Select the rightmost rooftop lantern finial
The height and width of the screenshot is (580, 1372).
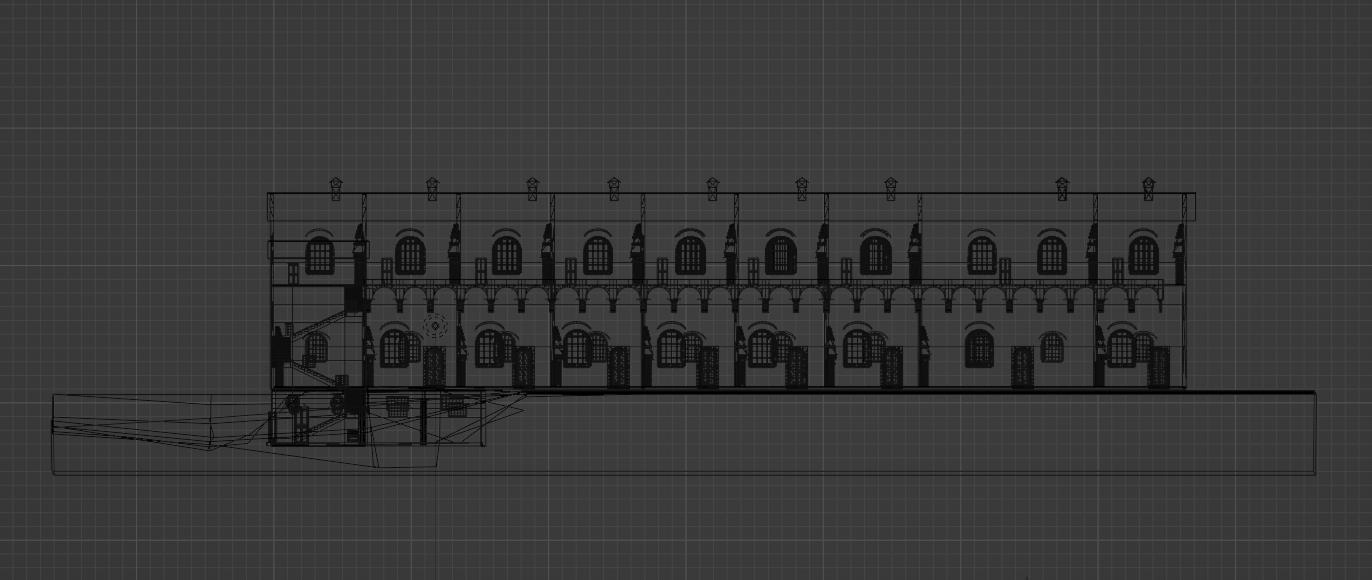point(1148,184)
